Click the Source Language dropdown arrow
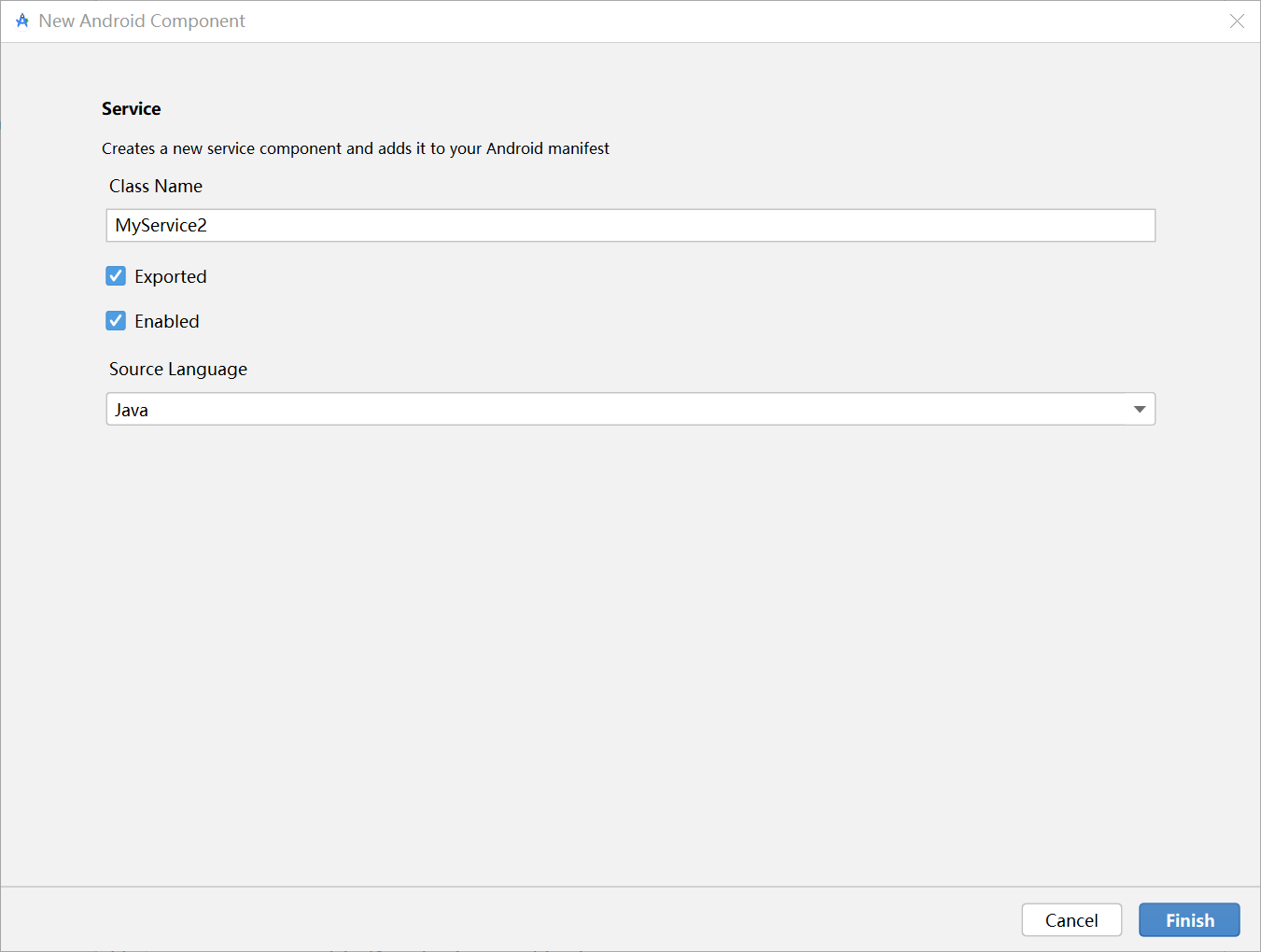This screenshot has height=952, width=1261. click(1140, 410)
